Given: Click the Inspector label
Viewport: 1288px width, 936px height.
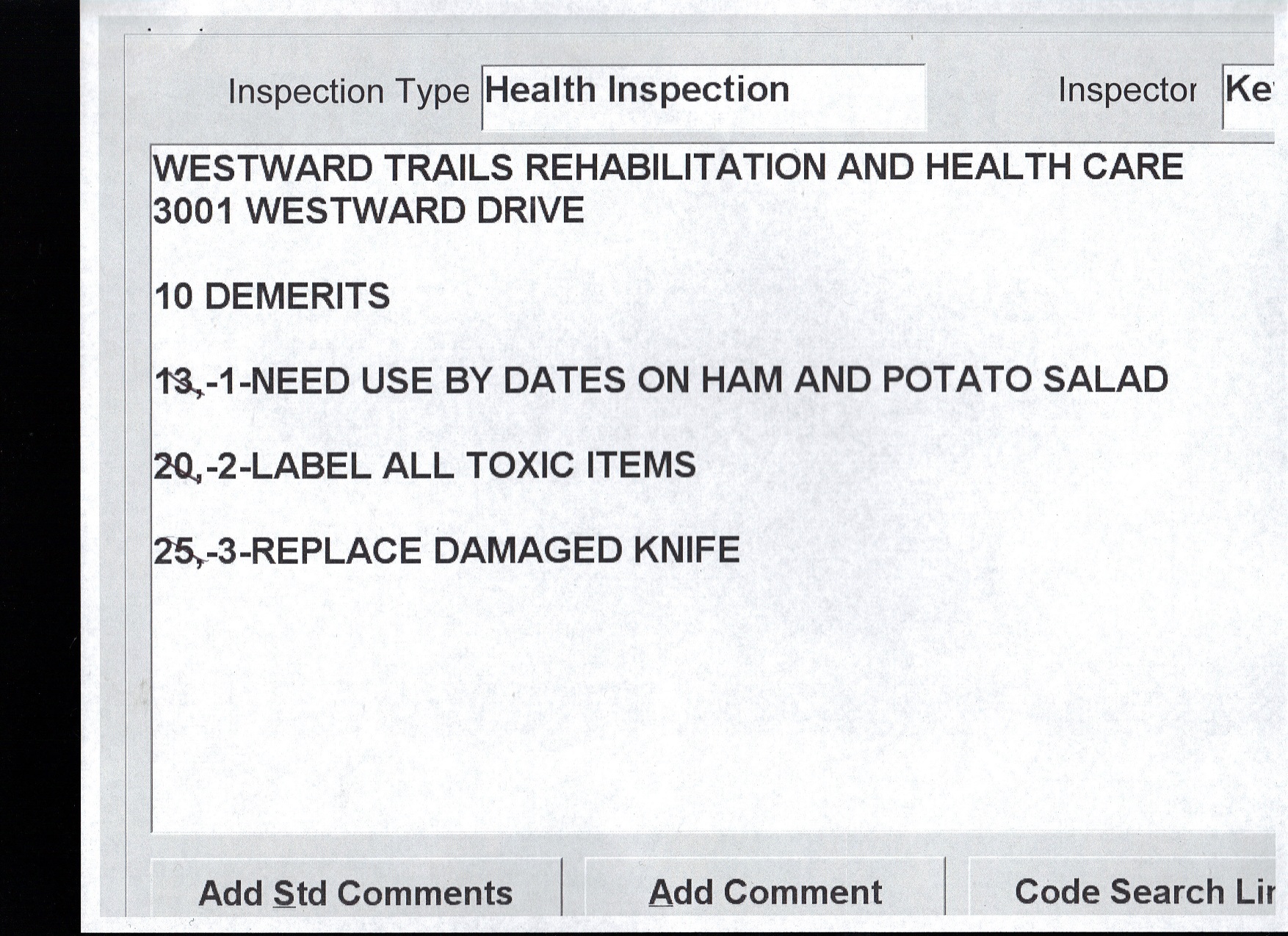Looking at the screenshot, I should [1126, 91].
